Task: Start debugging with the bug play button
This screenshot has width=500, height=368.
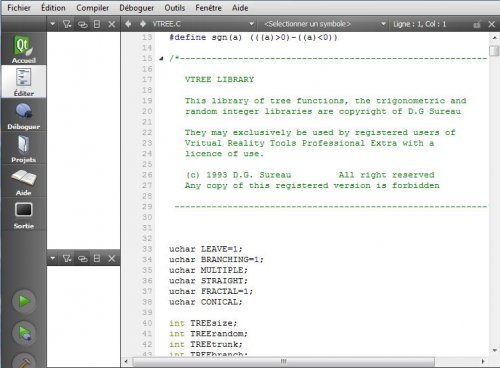Action: [x=24, y=333]
